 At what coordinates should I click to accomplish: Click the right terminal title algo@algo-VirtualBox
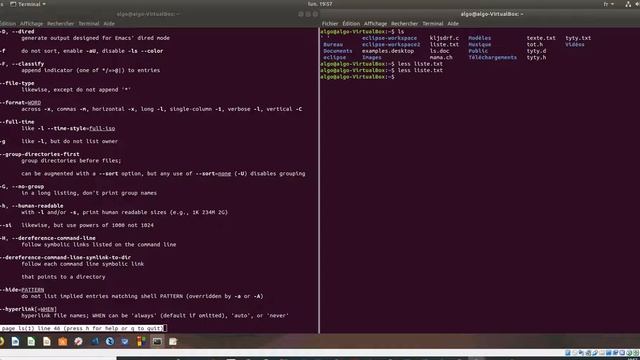tap(492, 14)
